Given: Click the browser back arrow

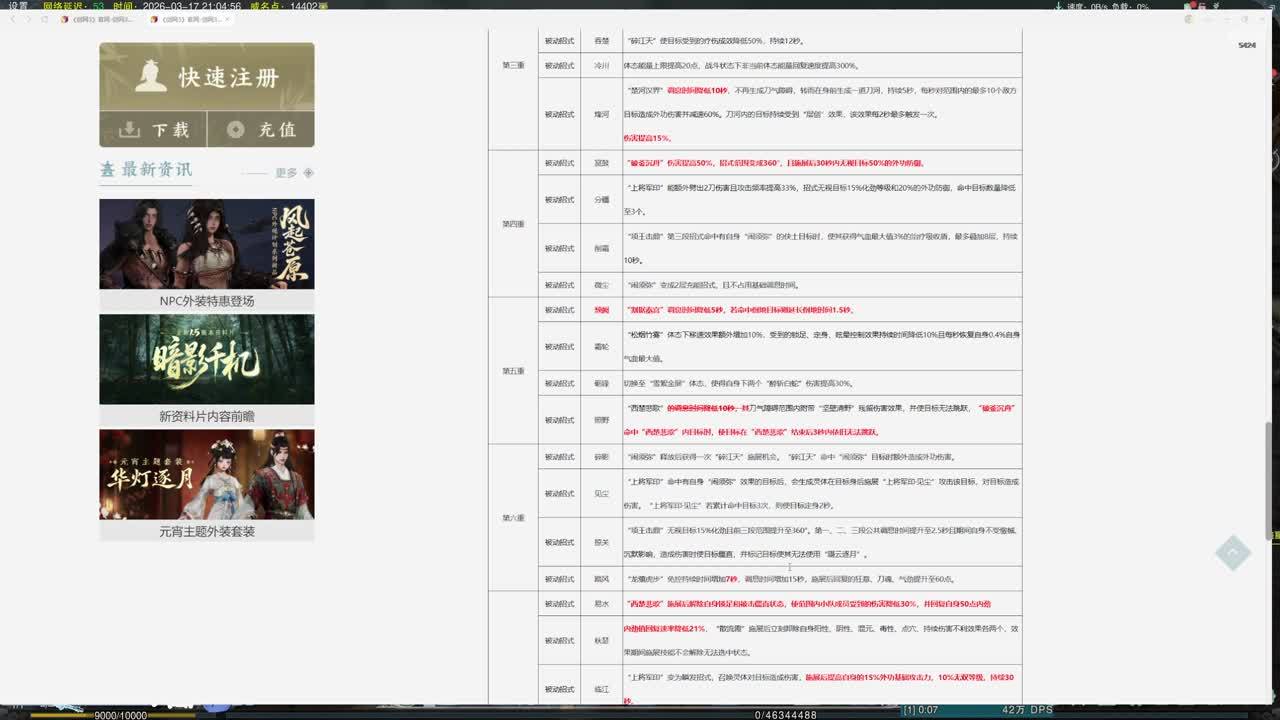Looking at the screenshot, I should pos(11,19).
